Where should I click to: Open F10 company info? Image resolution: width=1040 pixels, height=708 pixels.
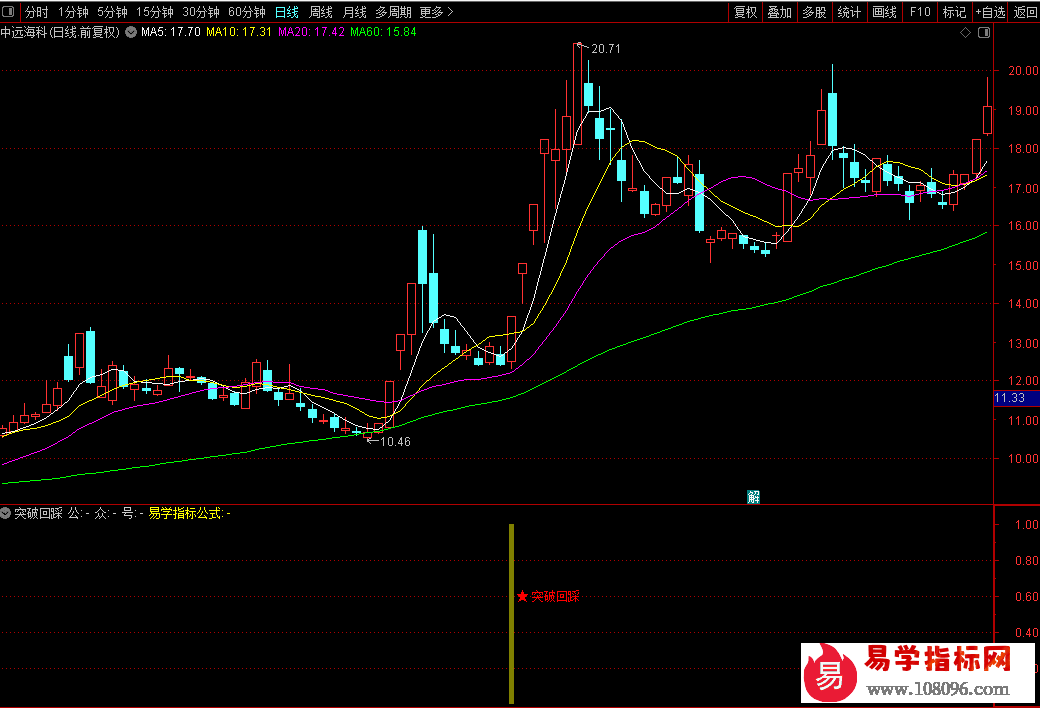coord(920,12)
